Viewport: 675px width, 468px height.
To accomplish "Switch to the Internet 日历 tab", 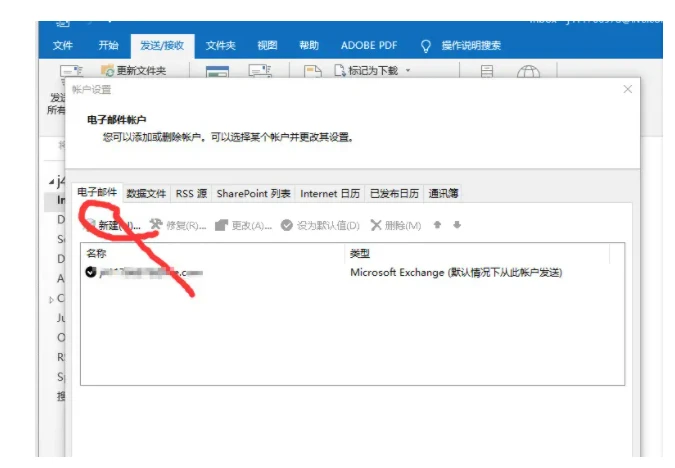I will (330, 194).
